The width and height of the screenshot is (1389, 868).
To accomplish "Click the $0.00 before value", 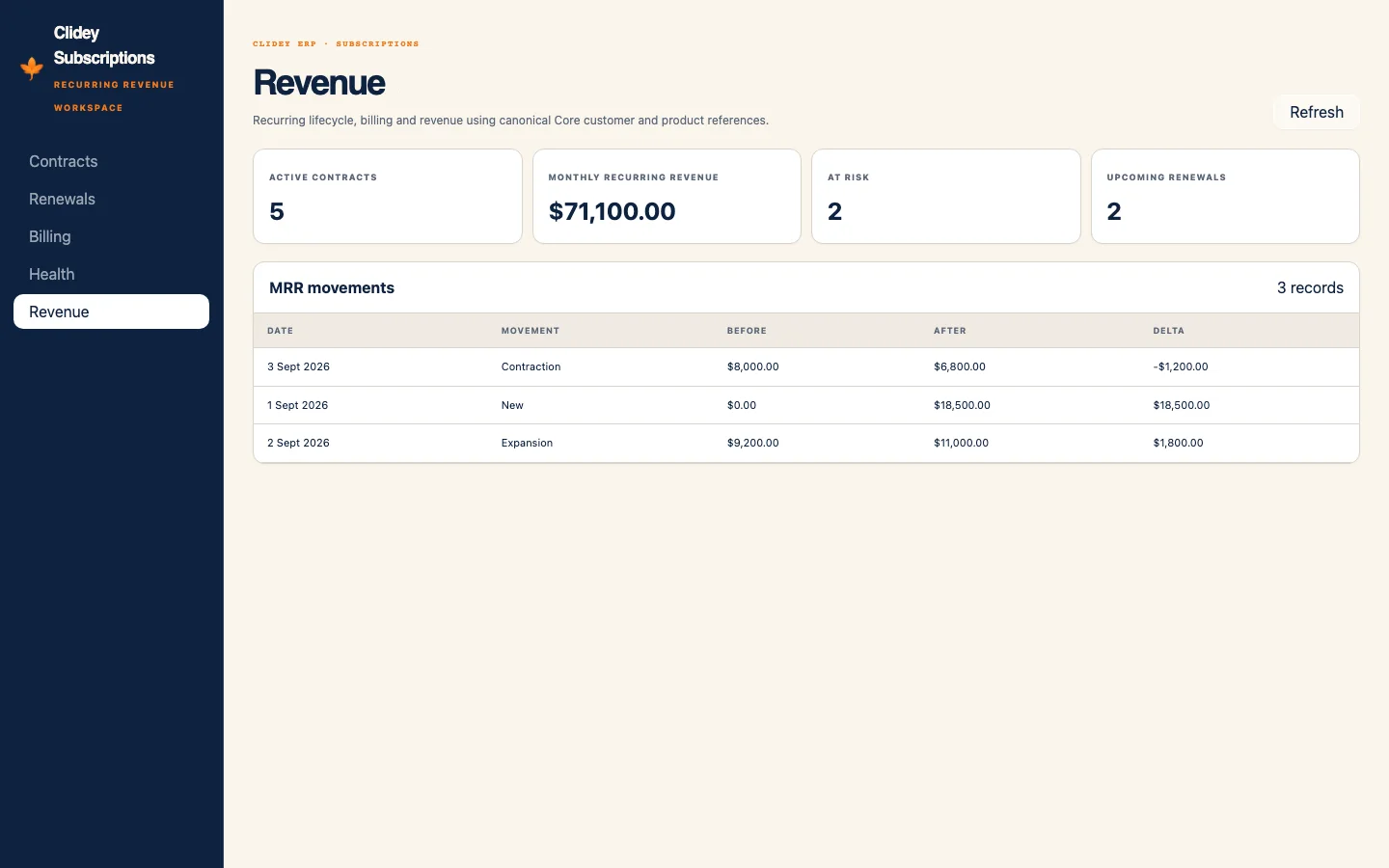I will click(x=742, y=405).
